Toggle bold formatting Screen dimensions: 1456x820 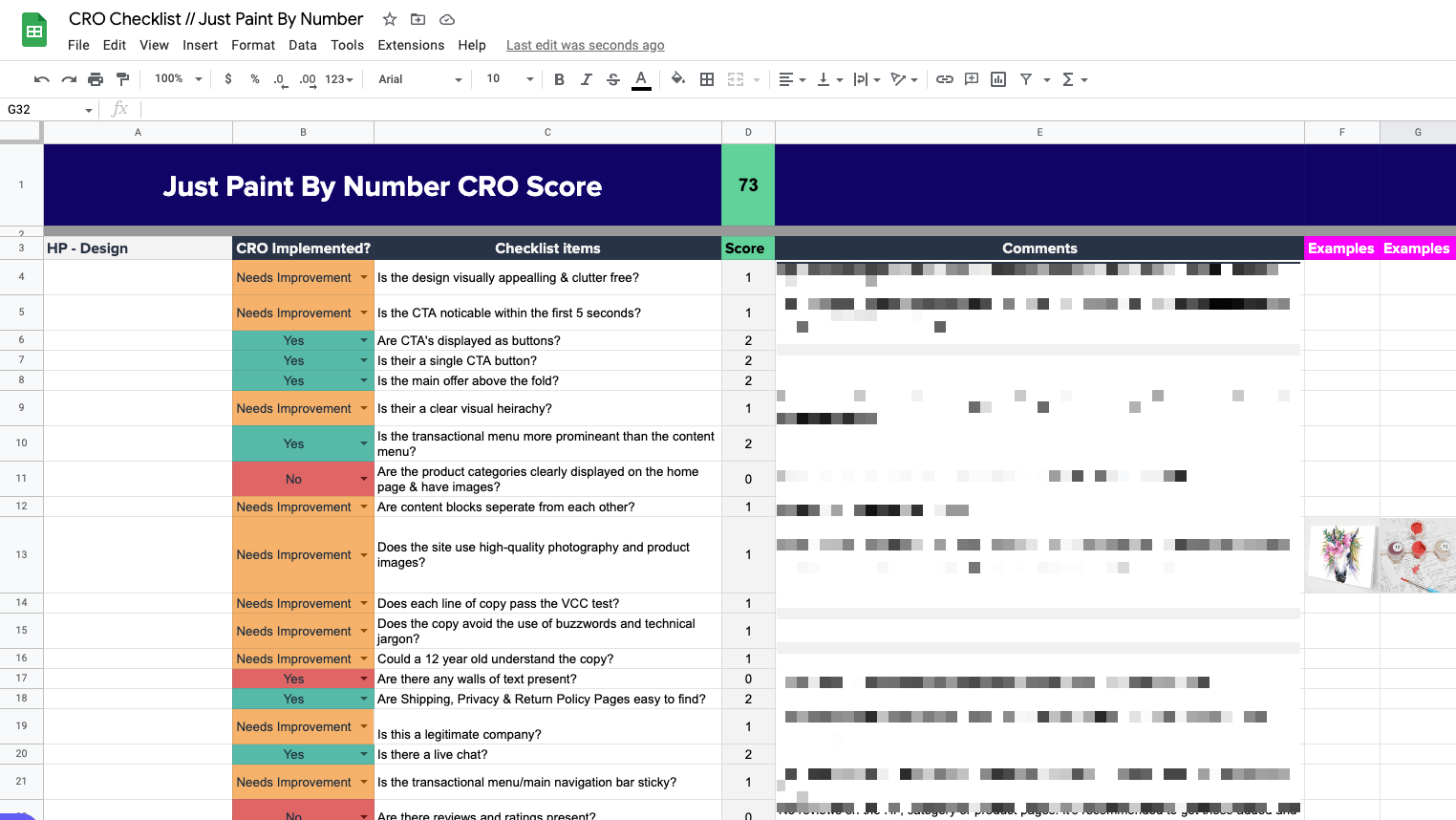tap(559, 79)
